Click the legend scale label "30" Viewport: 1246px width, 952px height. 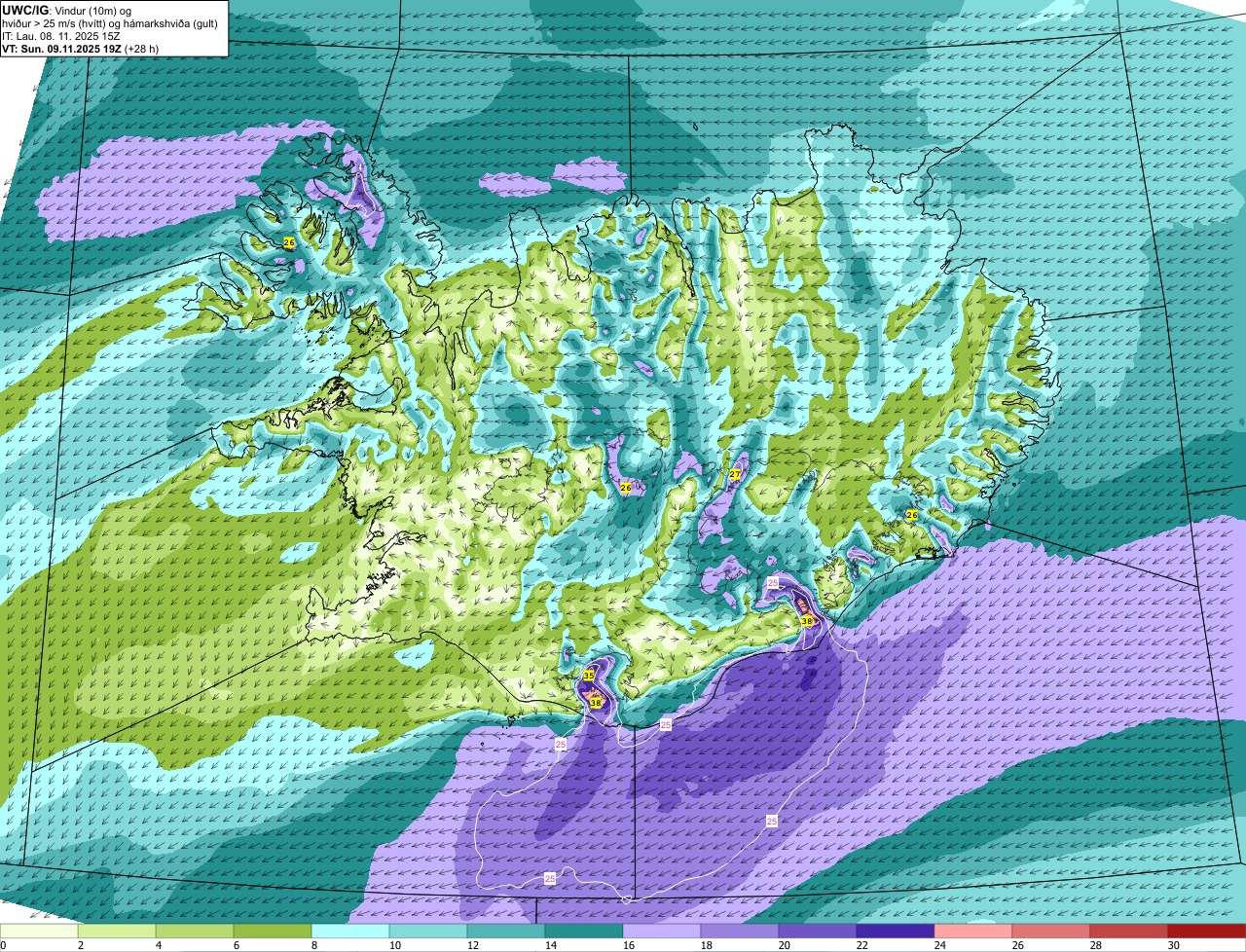[x=1173, y=945]
